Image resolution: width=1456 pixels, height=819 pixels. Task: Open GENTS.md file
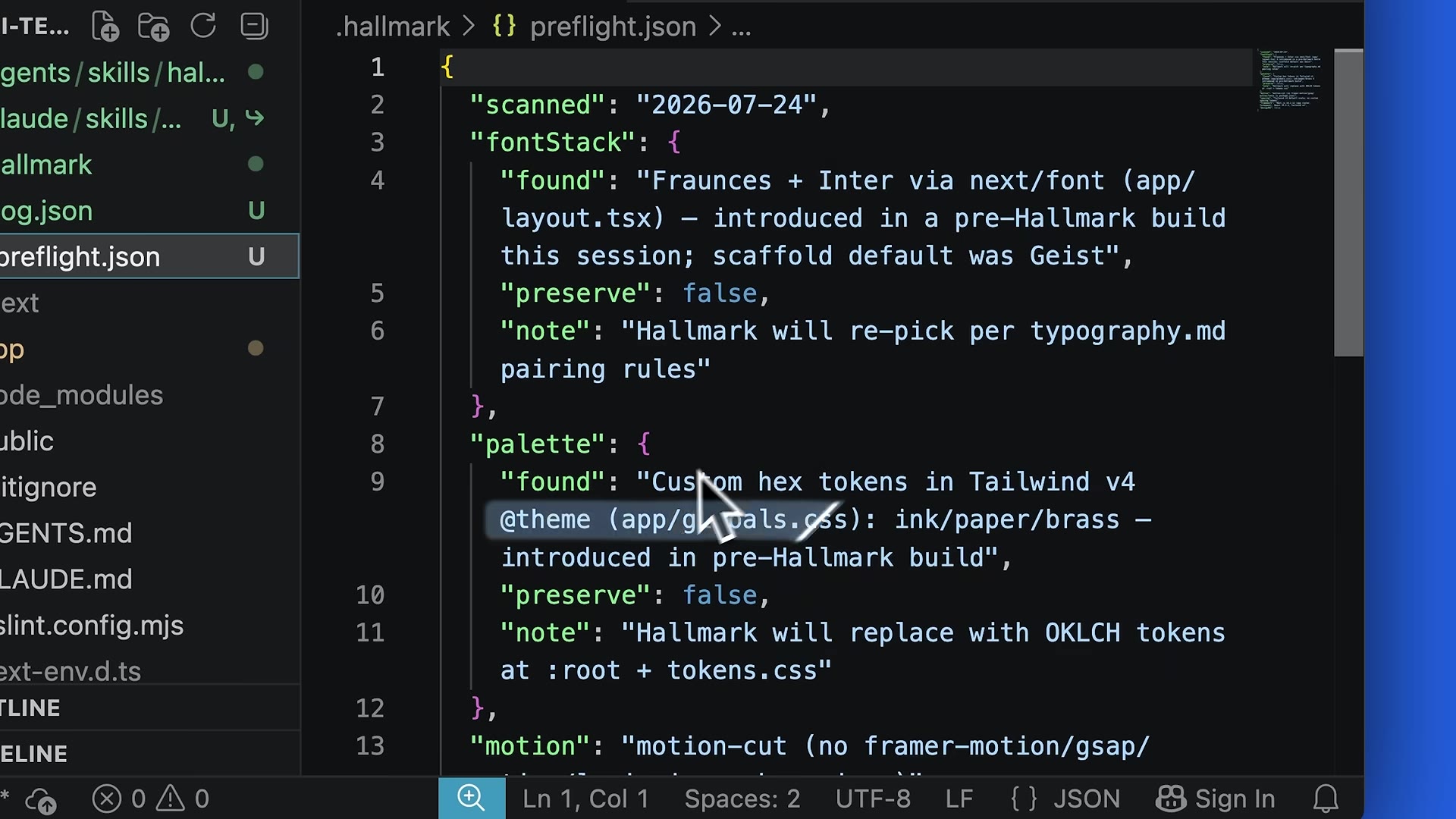pyautogui.click(x=149, y=533)
